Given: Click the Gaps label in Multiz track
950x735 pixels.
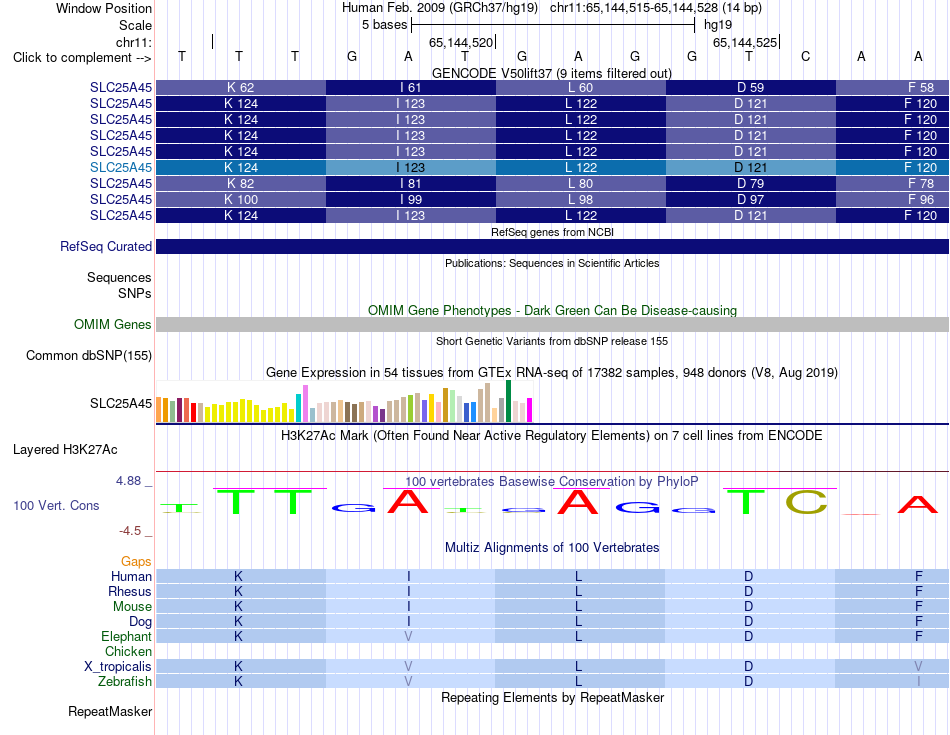Looking at the screenshot, I should (x=136, y=562).
